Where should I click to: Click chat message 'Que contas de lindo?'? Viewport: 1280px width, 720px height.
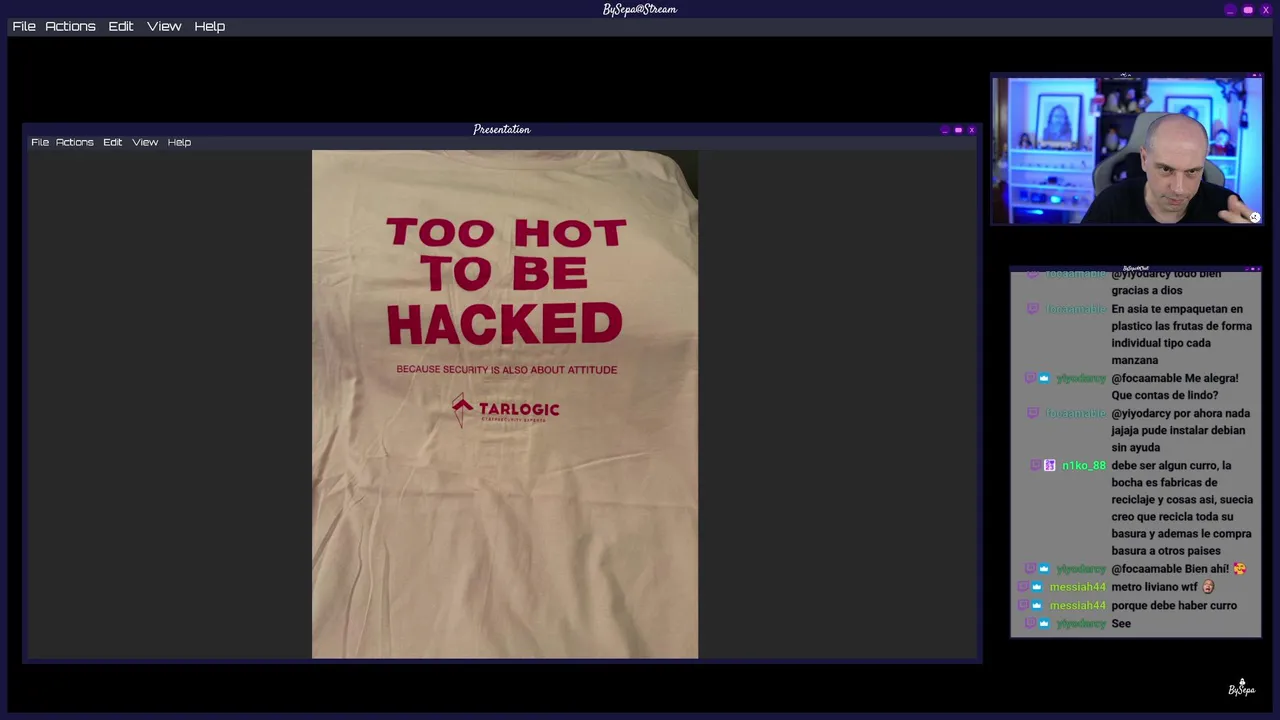tap(1164, 395)
